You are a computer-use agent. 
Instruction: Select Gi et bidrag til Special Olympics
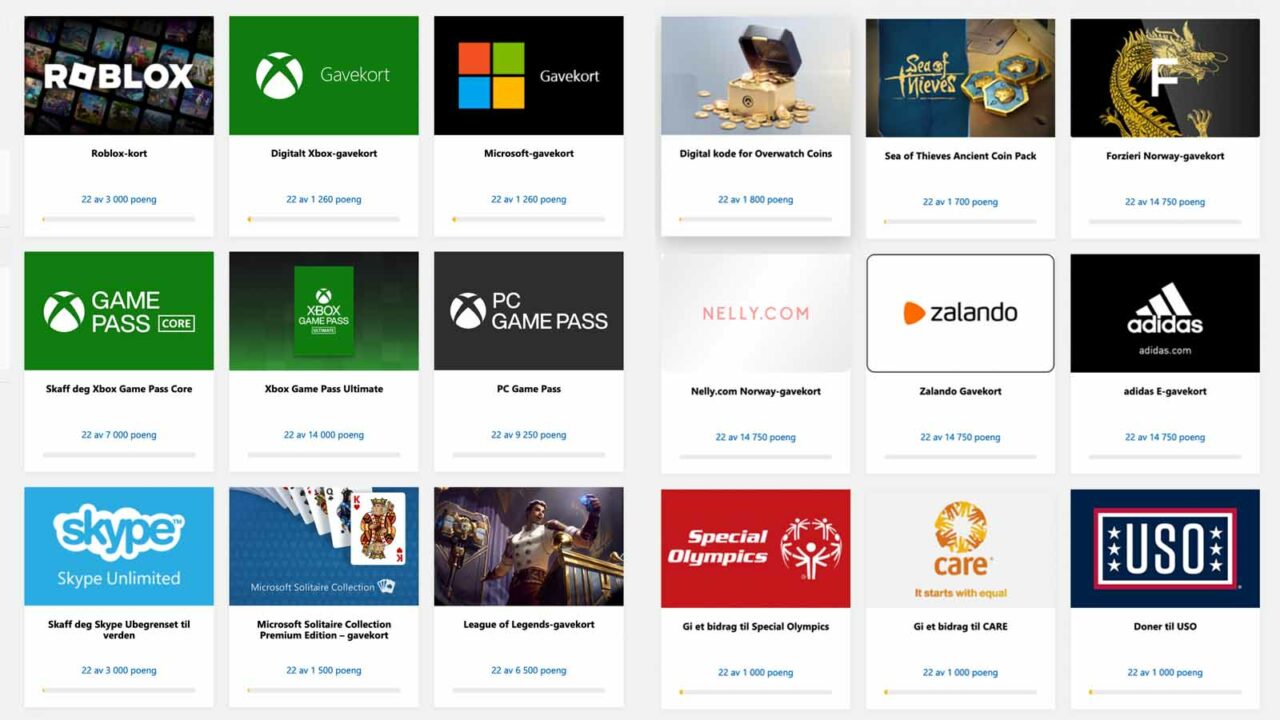(756, 626)
